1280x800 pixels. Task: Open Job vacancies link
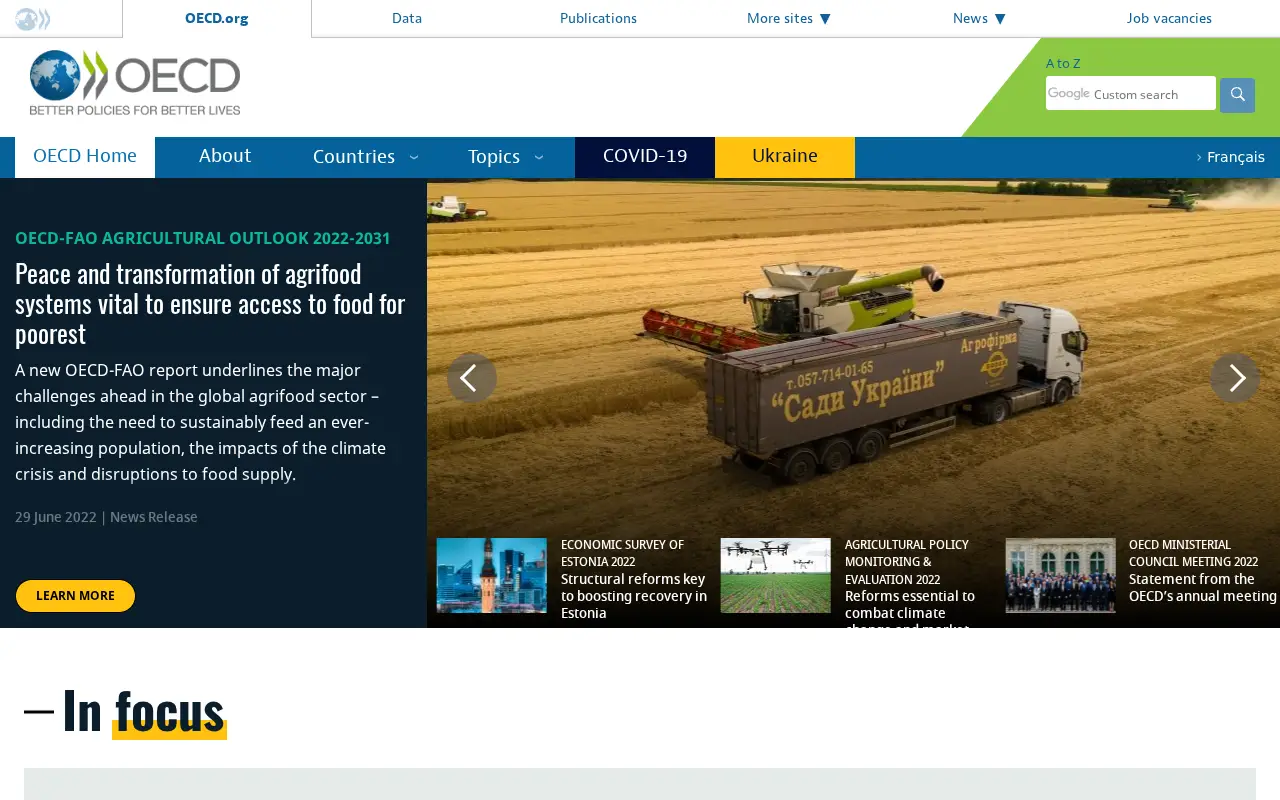click(x=1169, y=18)
